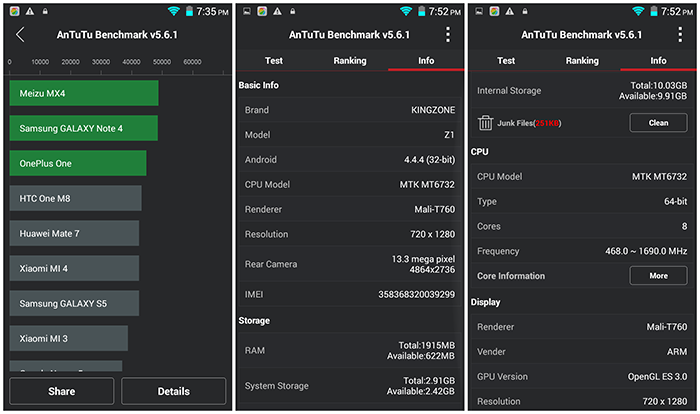The image size is (700, 414).
Task: Switch to the Test tab in the middle screen
Action: [x=273, y=61]
